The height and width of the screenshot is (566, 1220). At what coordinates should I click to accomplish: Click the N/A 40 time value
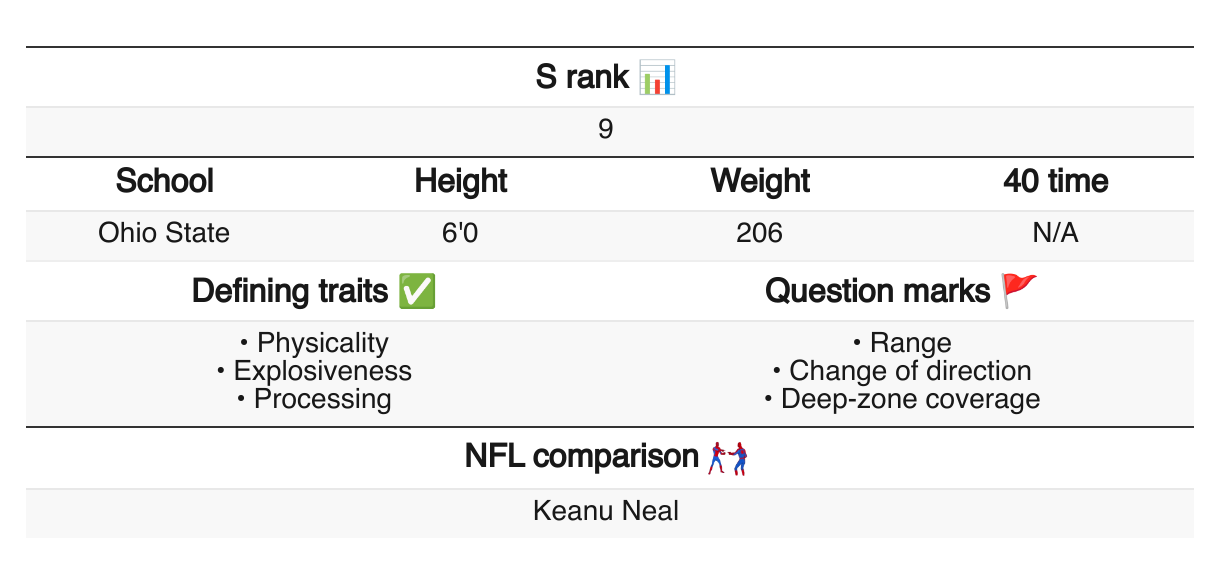coord(1056,233)
